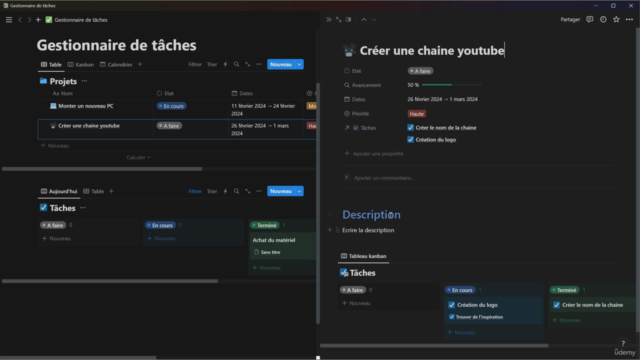Click Nouveau button in Tâches database
This screenshot has width=640, height=360.
click(281, 191)
